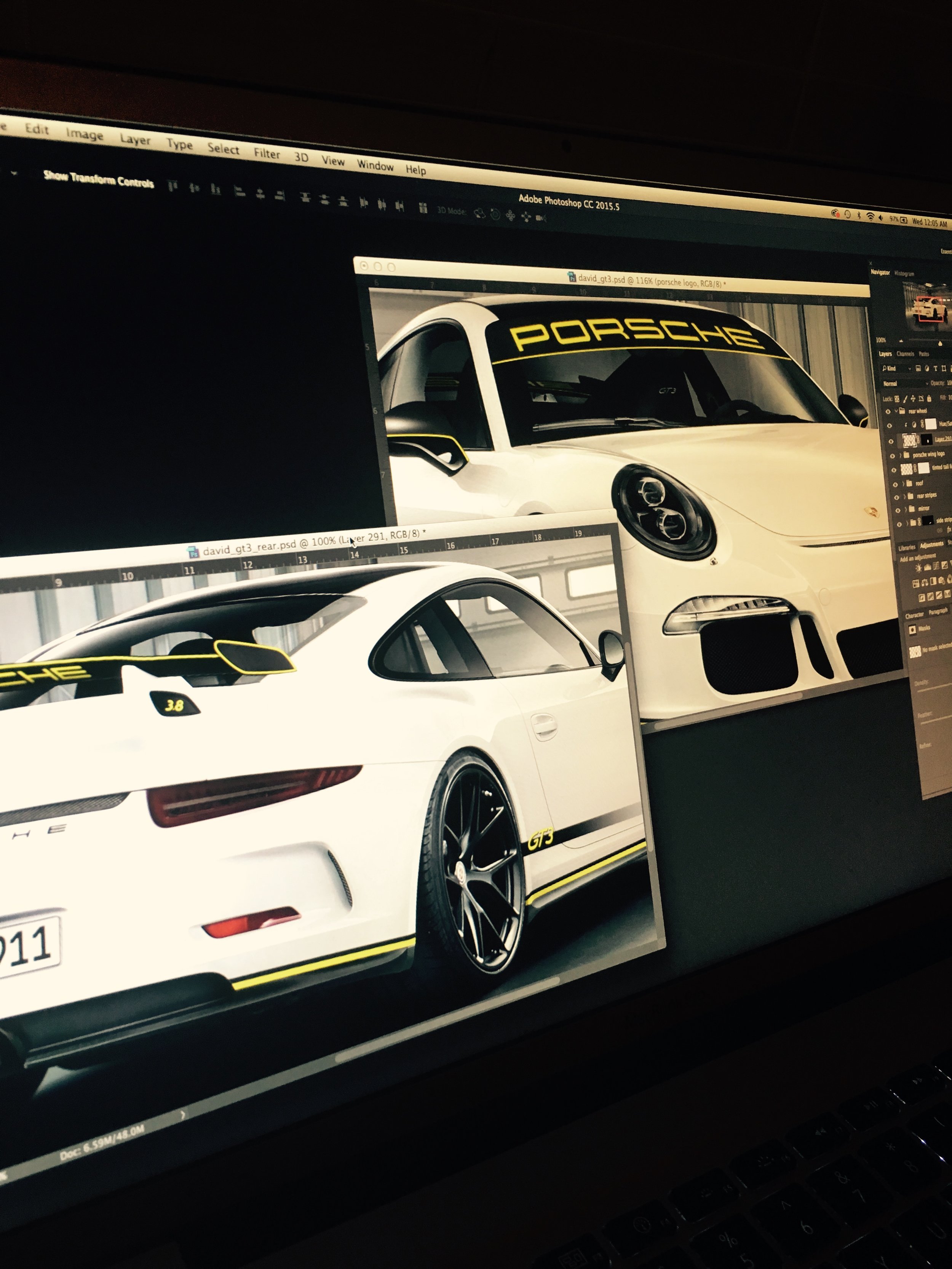The image size is (952, 1269).
Task: Click Distribute left edges icon
Action: [x=364, y=203]
